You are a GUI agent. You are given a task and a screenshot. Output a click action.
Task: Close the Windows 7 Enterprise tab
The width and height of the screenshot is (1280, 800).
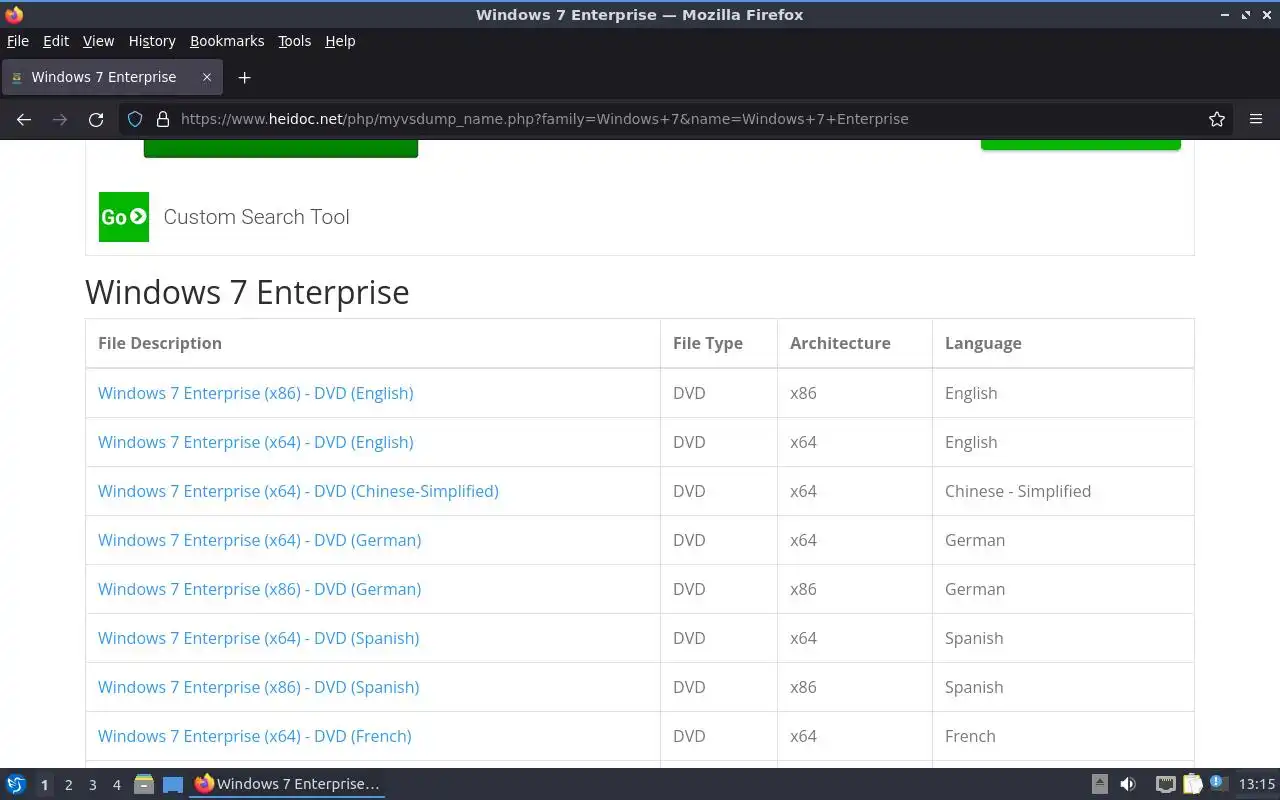pos(207,77)
